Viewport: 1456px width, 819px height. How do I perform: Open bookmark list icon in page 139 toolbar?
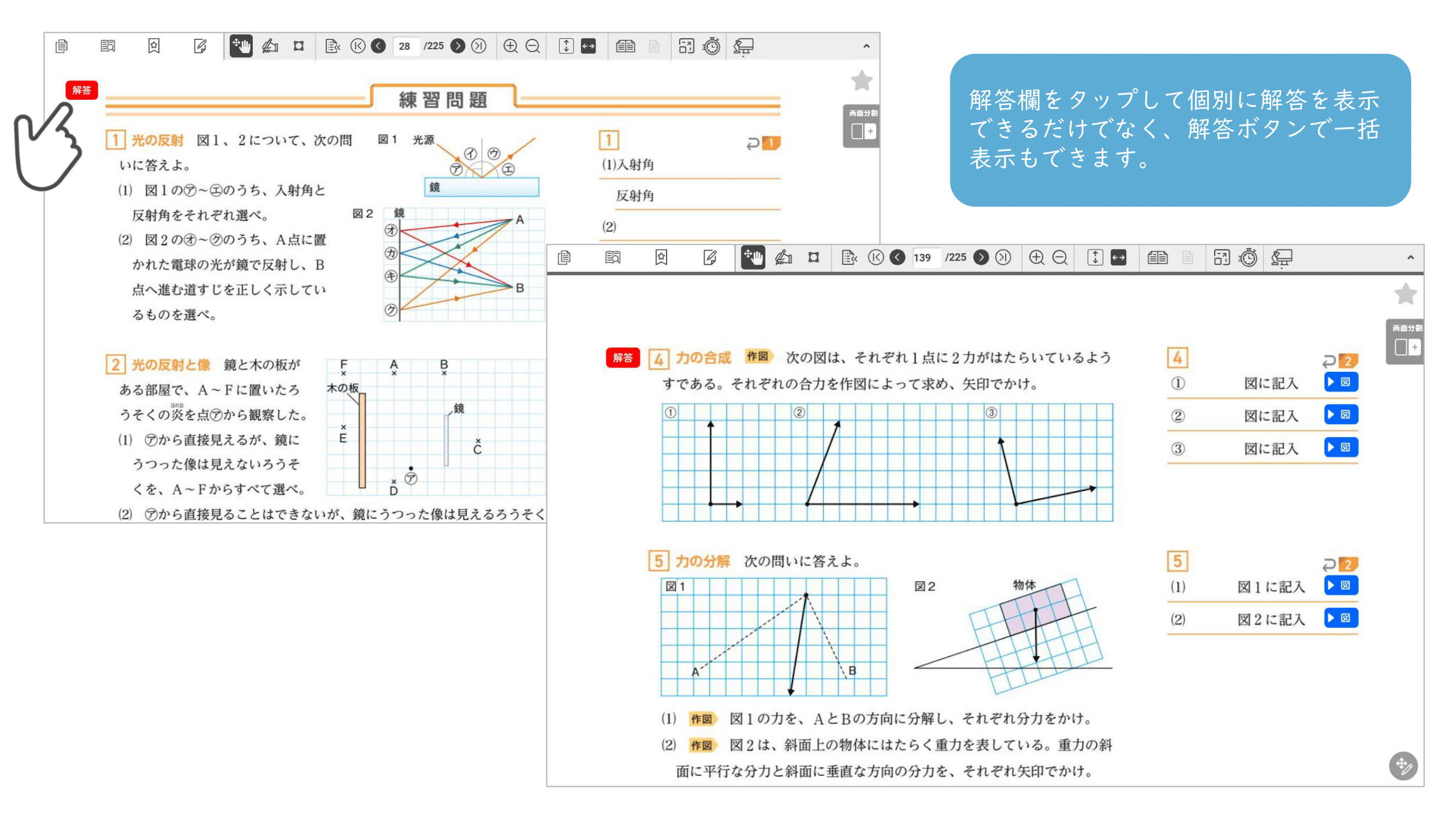click(x=661, y=258)
